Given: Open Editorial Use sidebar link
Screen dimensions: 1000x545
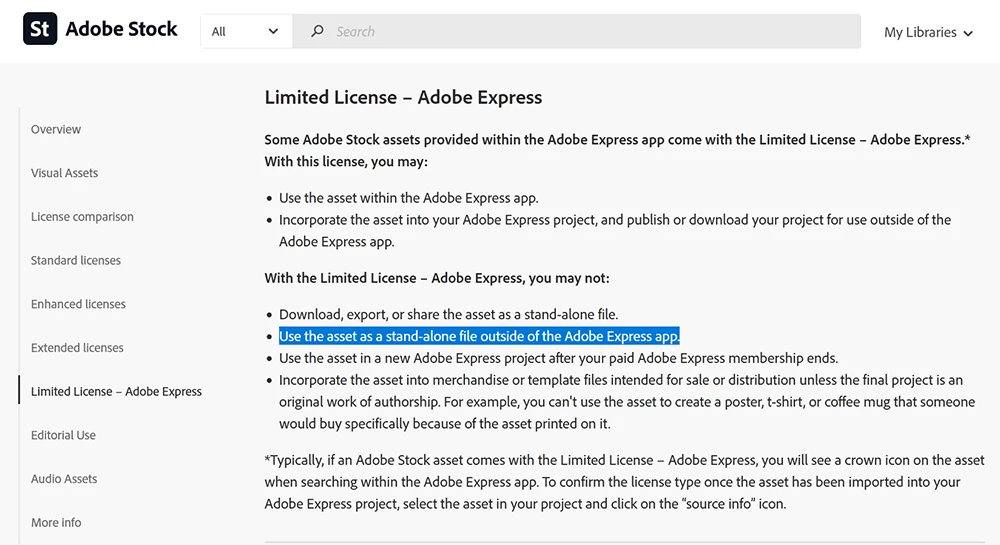Looking at the screenshot, I should coord(63,435).
